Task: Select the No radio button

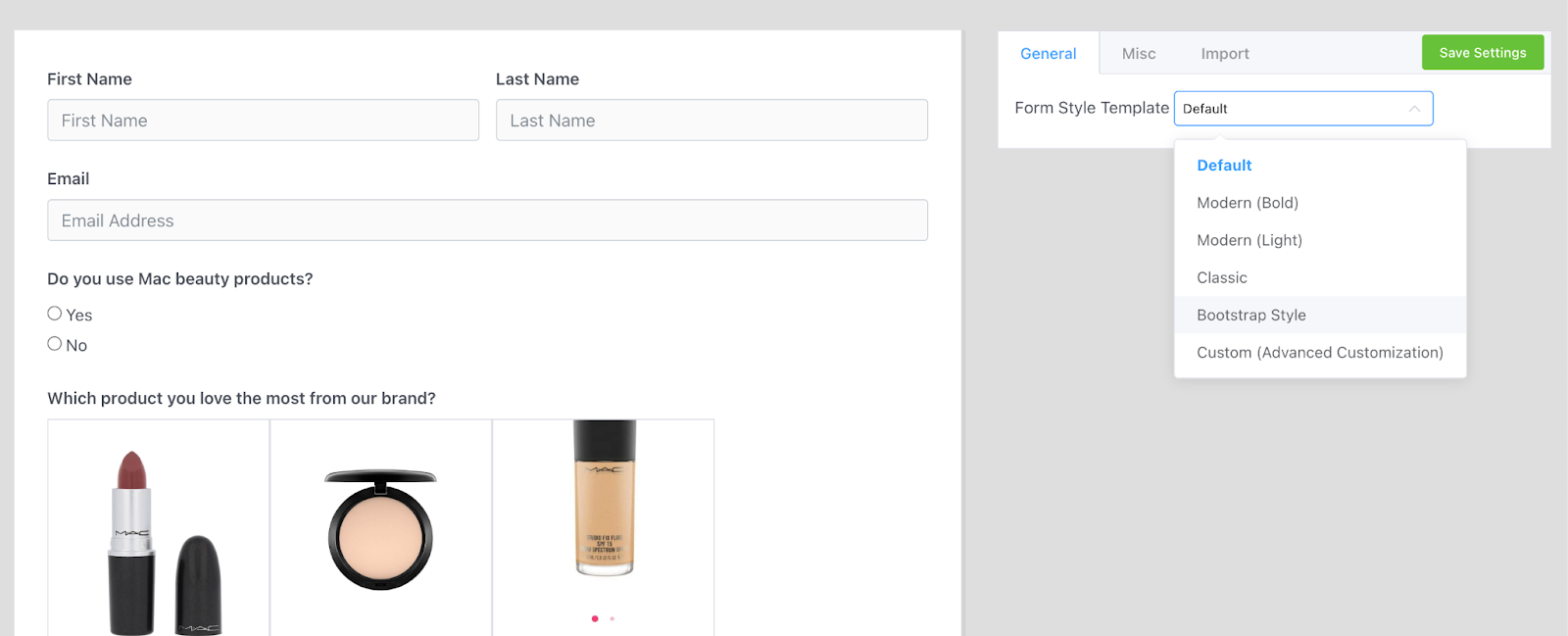Action: click(x=55, y=344)
